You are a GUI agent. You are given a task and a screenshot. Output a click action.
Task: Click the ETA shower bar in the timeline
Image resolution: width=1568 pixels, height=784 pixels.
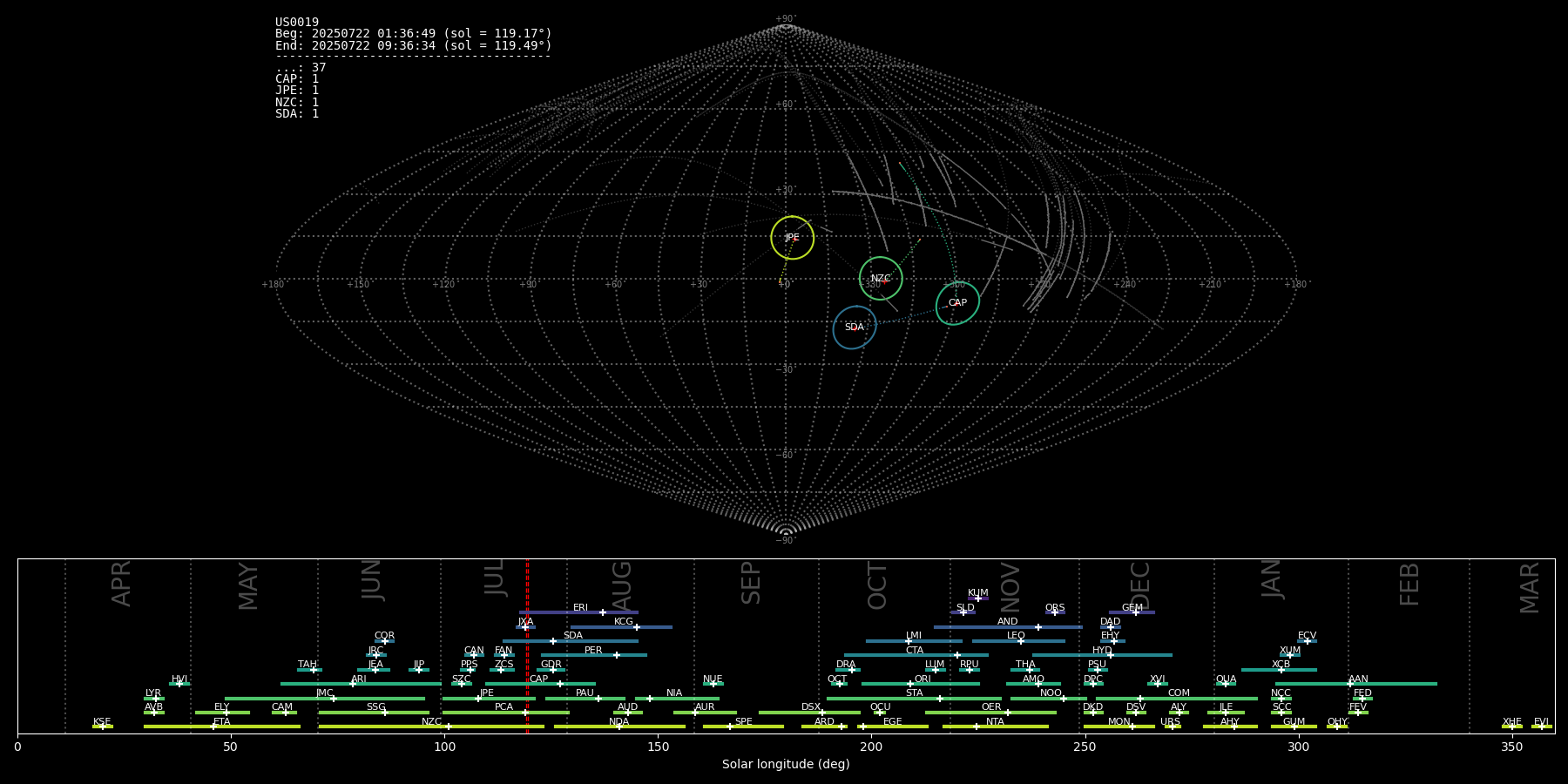click(222, 727)
